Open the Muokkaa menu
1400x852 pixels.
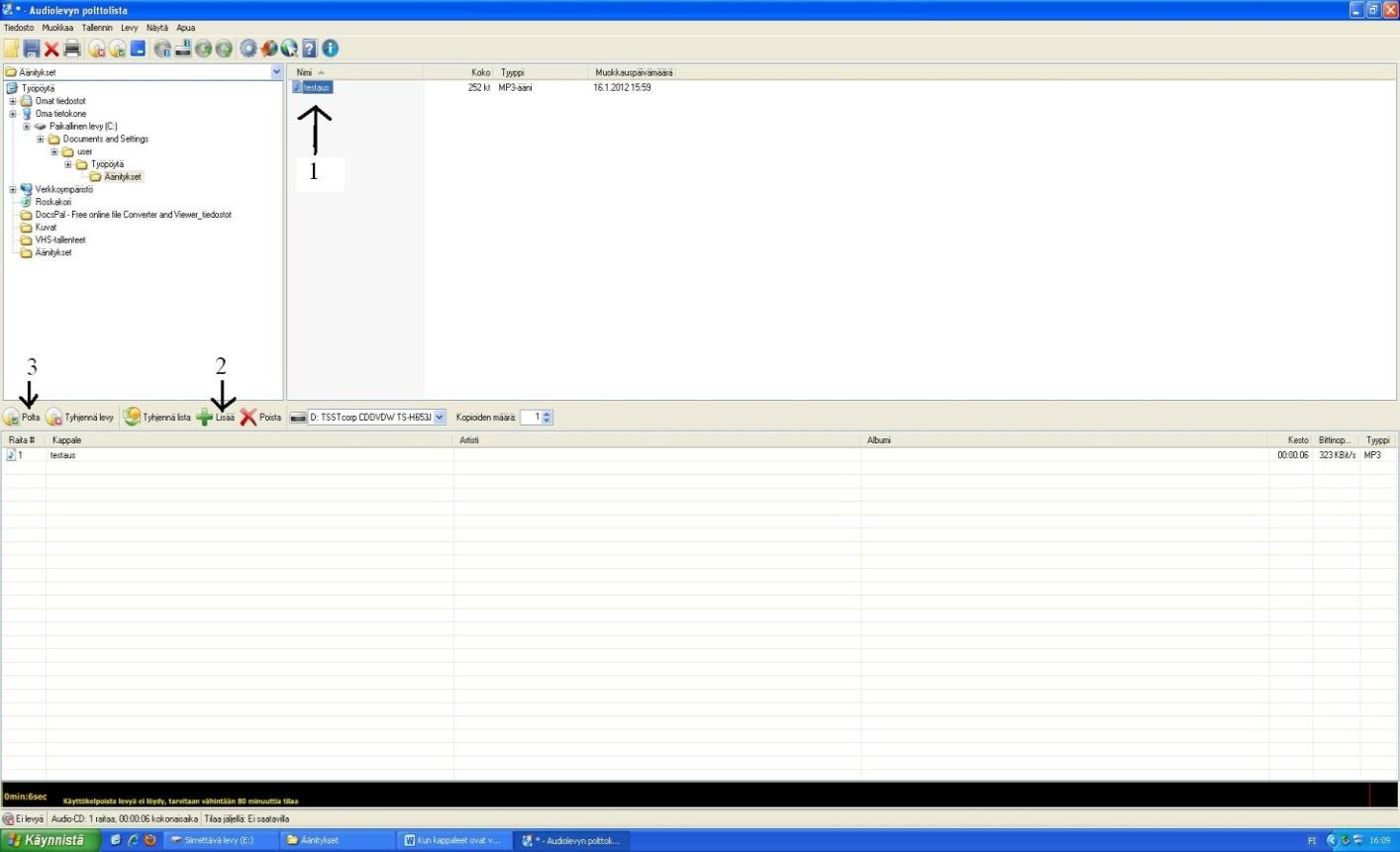click(x=57, y=28)
